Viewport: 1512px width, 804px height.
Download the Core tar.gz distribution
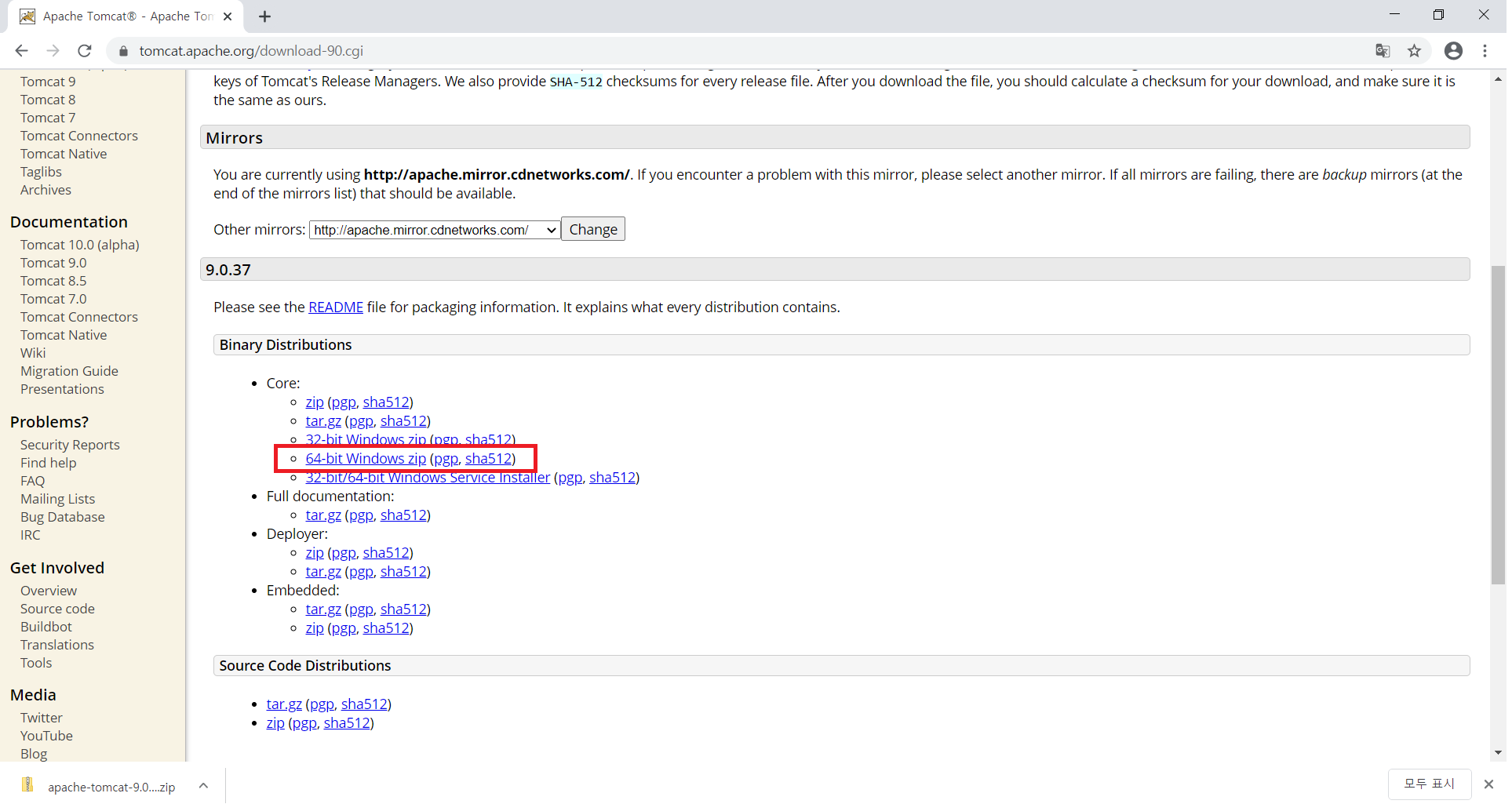point(323,421)
